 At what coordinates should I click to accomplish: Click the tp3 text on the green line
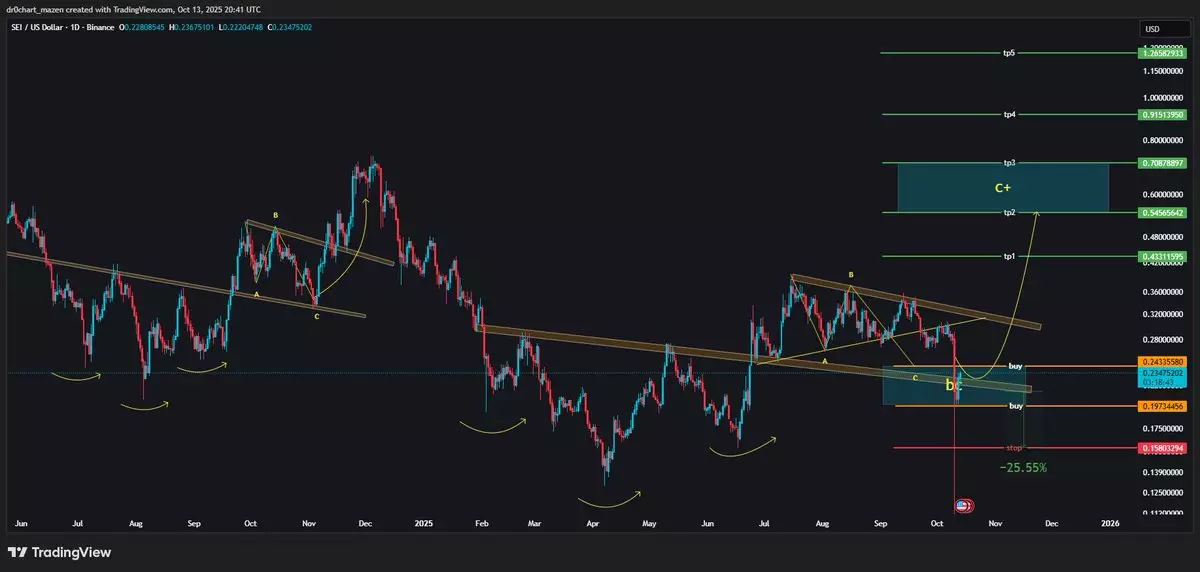(x=1010, y=163)
